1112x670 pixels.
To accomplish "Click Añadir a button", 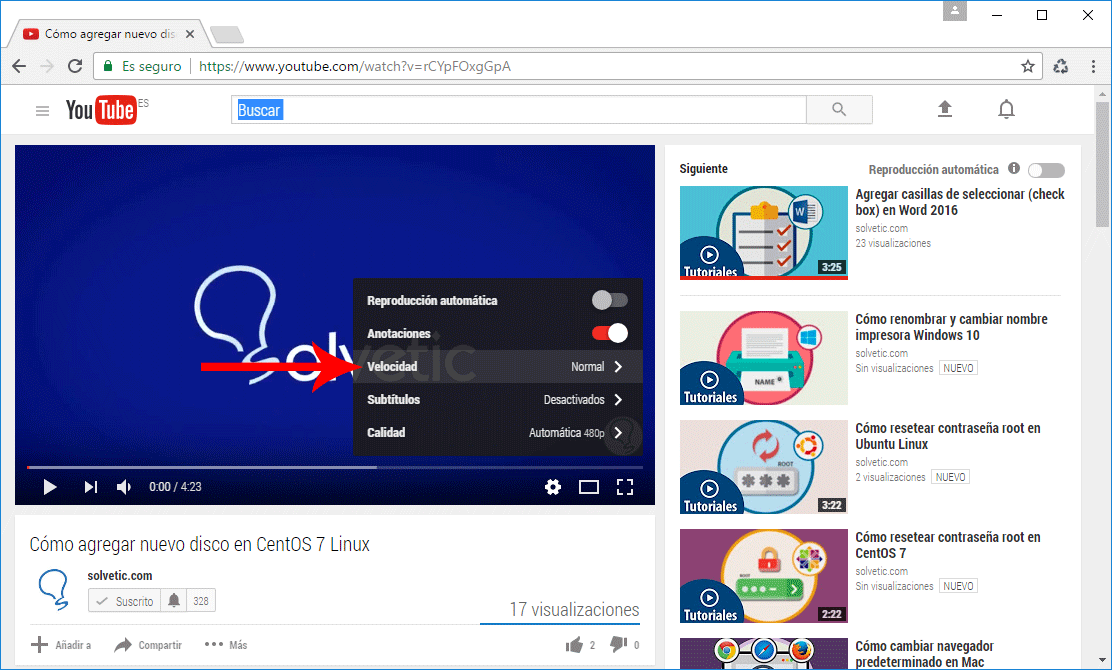I will click(61, 645).
